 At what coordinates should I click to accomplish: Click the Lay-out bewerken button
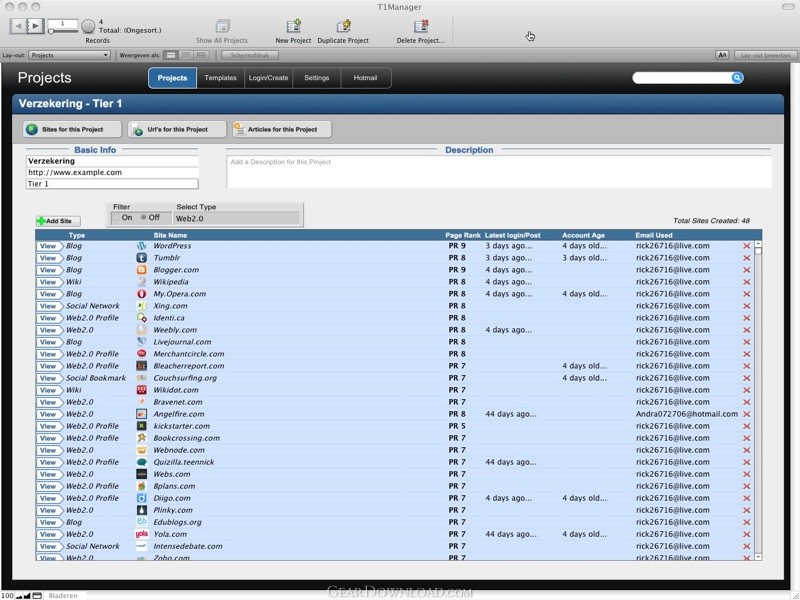coord(765,55)
